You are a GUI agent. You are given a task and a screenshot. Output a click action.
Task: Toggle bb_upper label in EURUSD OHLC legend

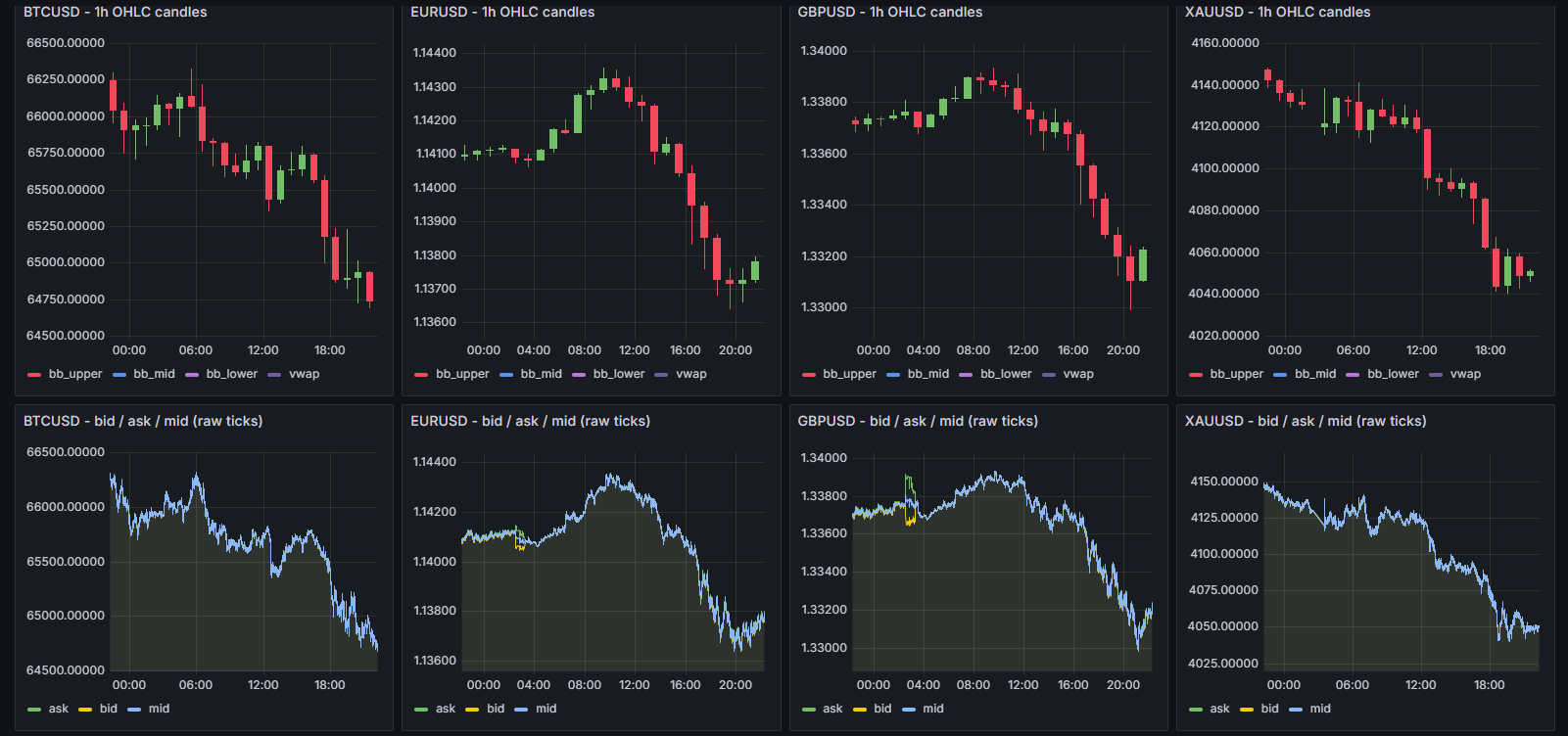(462, 374)
